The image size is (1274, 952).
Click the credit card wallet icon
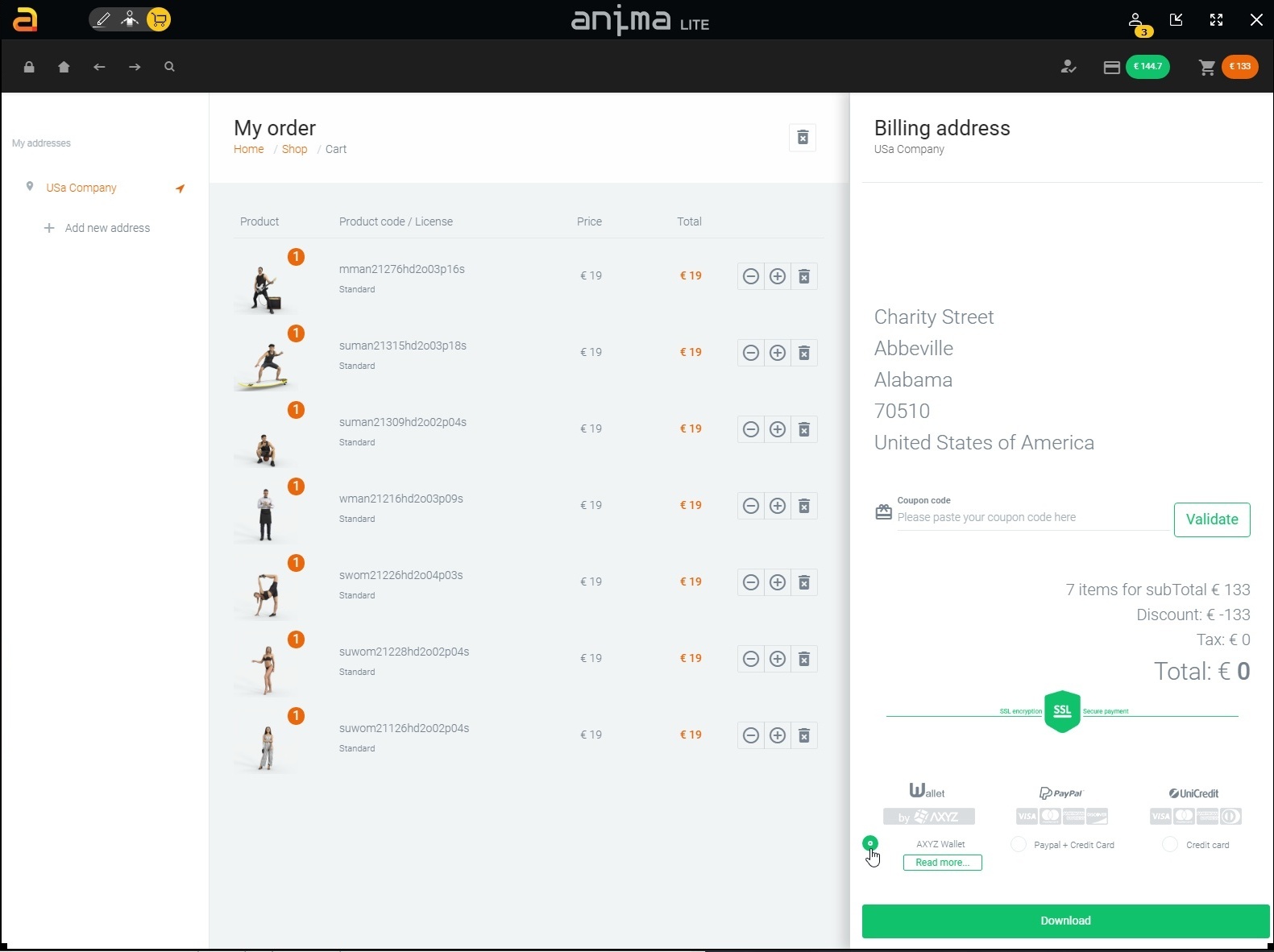(x=1111, y=68)
